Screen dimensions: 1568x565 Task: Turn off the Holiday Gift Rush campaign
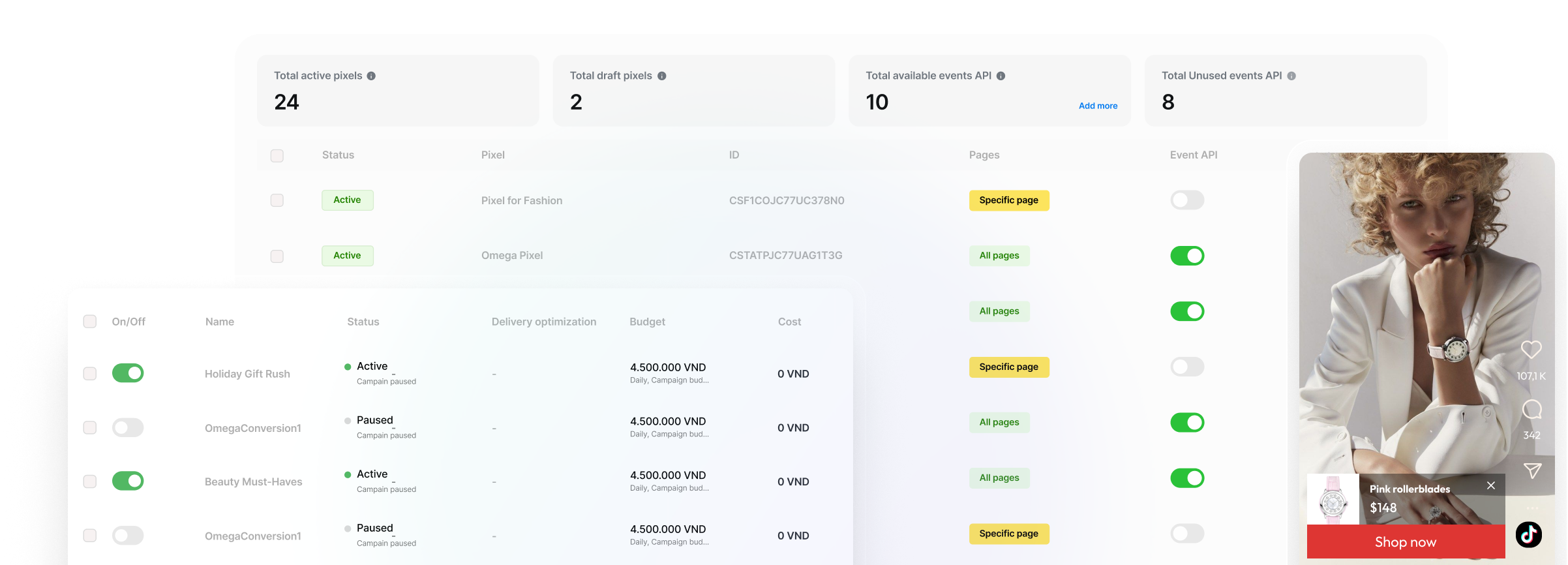[128, 373]
